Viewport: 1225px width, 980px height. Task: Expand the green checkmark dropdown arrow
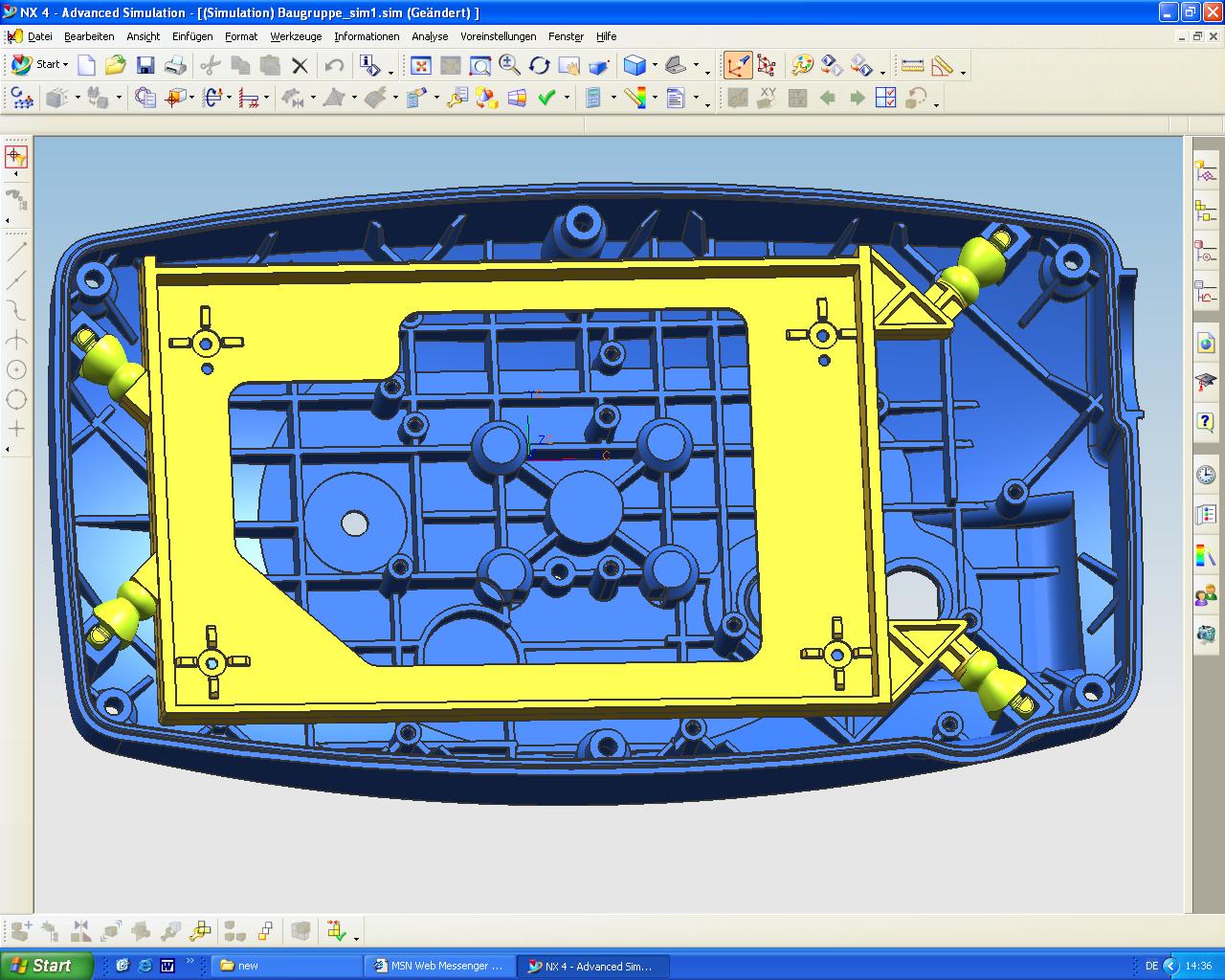click(x=567, y=99)
